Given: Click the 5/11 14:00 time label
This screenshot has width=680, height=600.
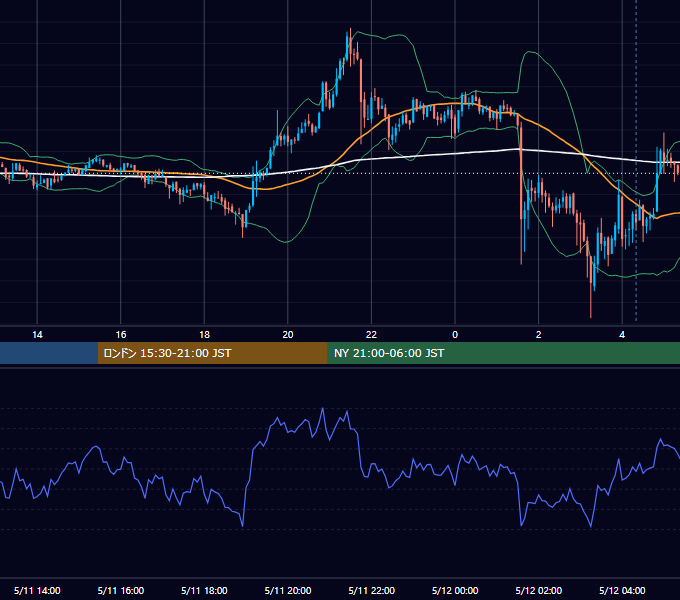Looking at the screenshot, I should pos(37,590).
